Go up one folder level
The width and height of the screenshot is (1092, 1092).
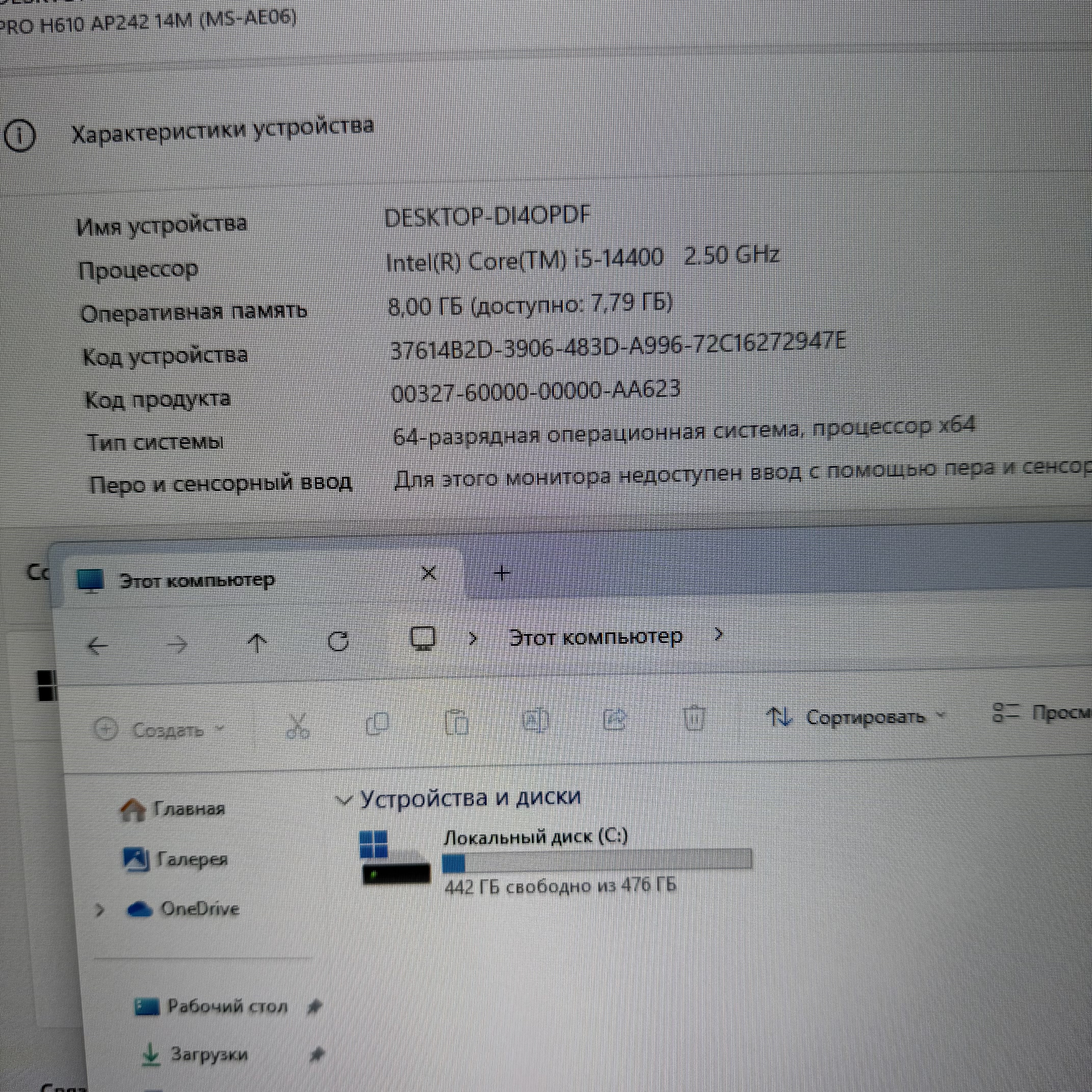coord(257,643)
